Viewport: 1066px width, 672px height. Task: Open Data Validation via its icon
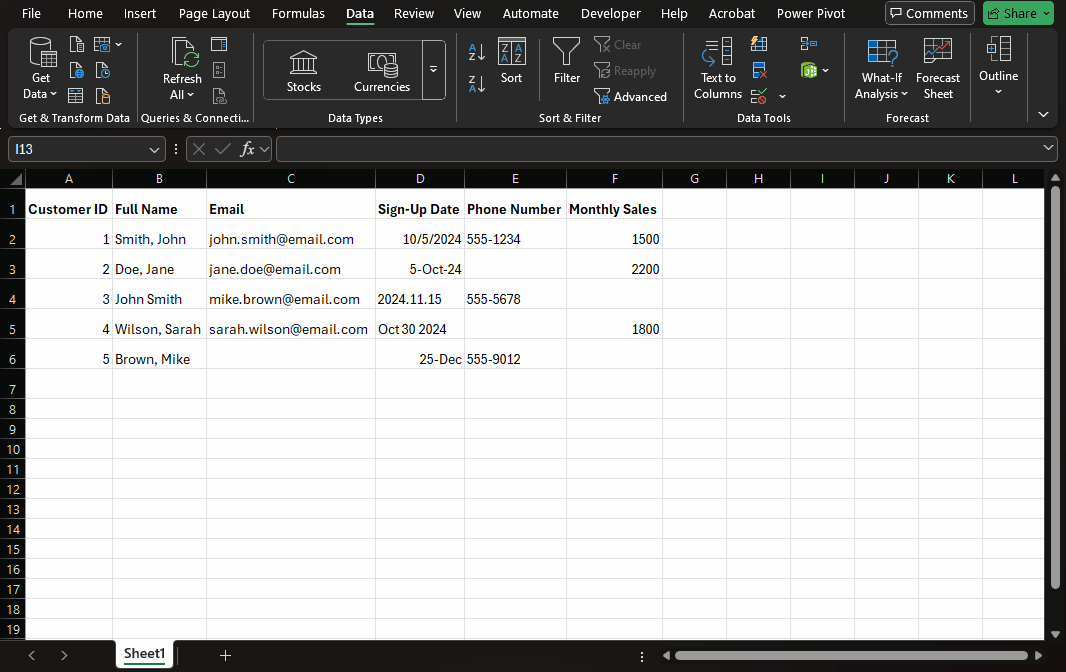pyautogui.click(x=759, y=95)
